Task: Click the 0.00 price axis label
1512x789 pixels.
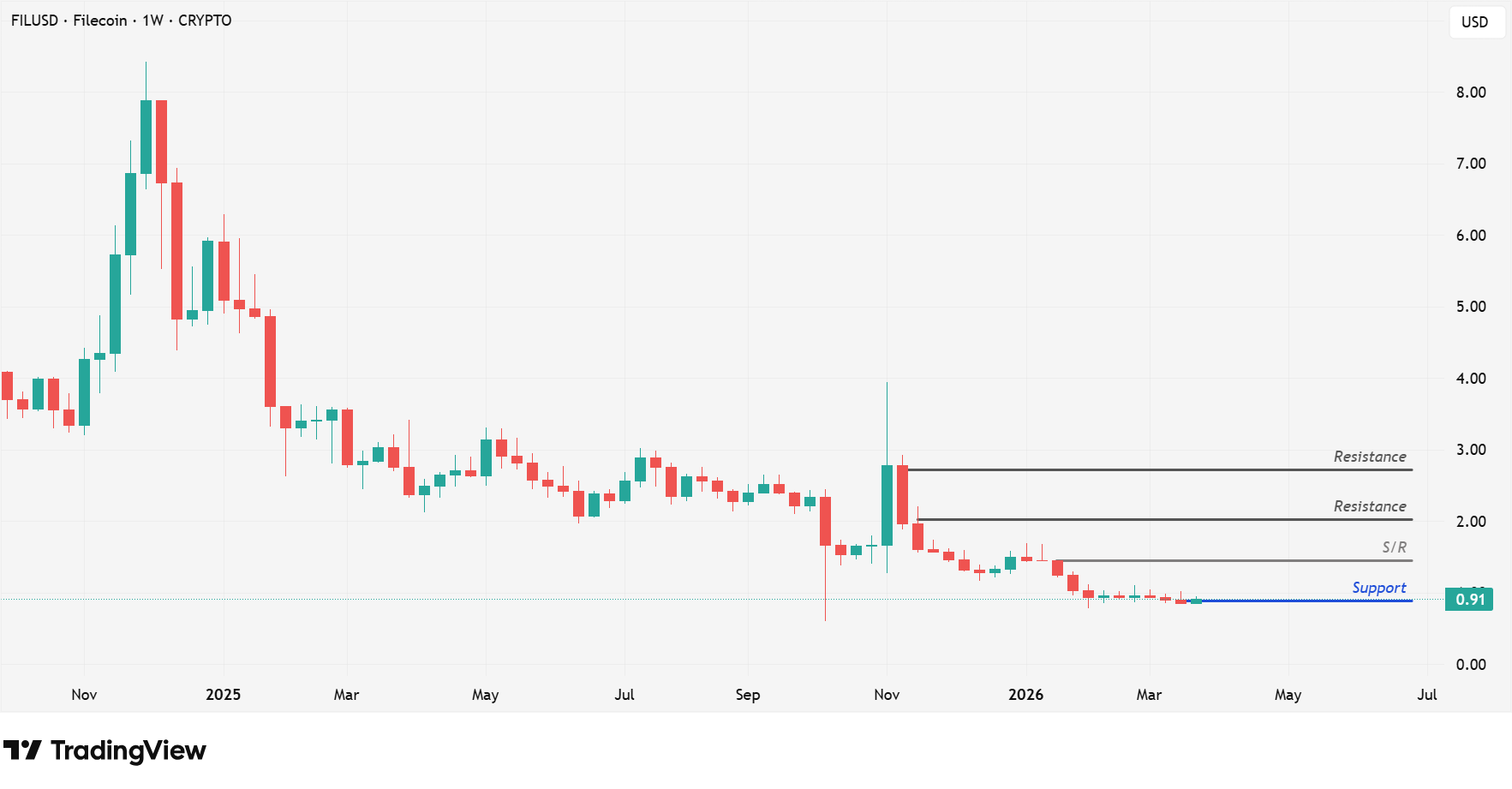Action: pyautogui.click(x=1471, y=665)
